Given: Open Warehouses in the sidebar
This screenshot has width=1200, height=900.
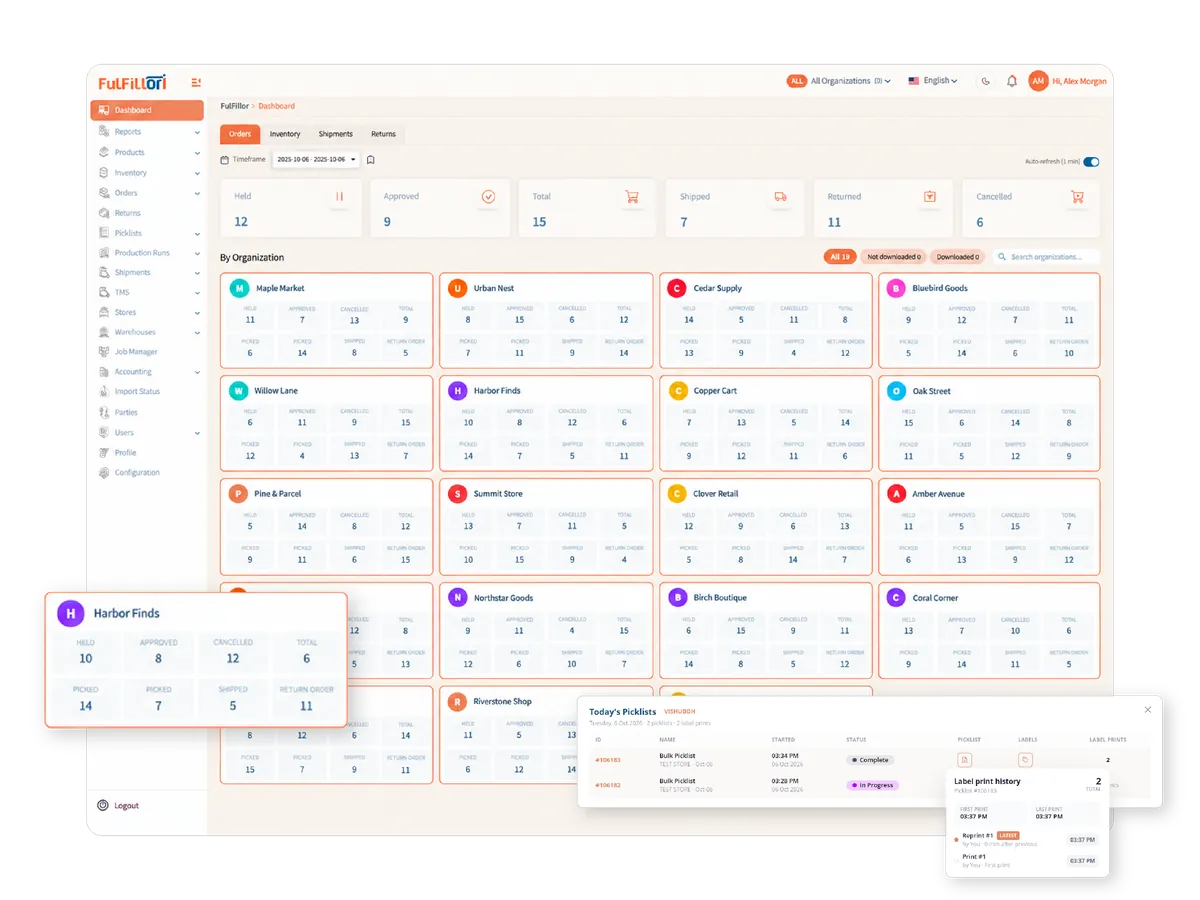Looking at the screenshot, I should (147, 332).
